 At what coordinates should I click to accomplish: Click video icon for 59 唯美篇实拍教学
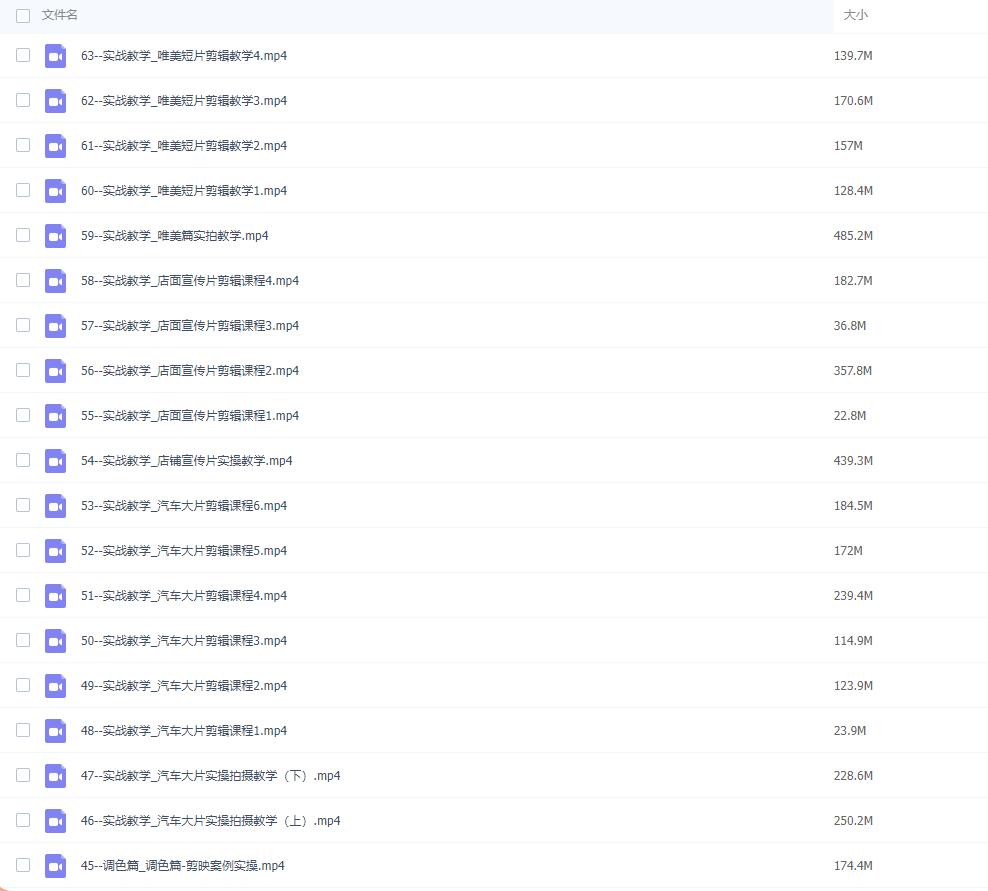coord(55,236)
